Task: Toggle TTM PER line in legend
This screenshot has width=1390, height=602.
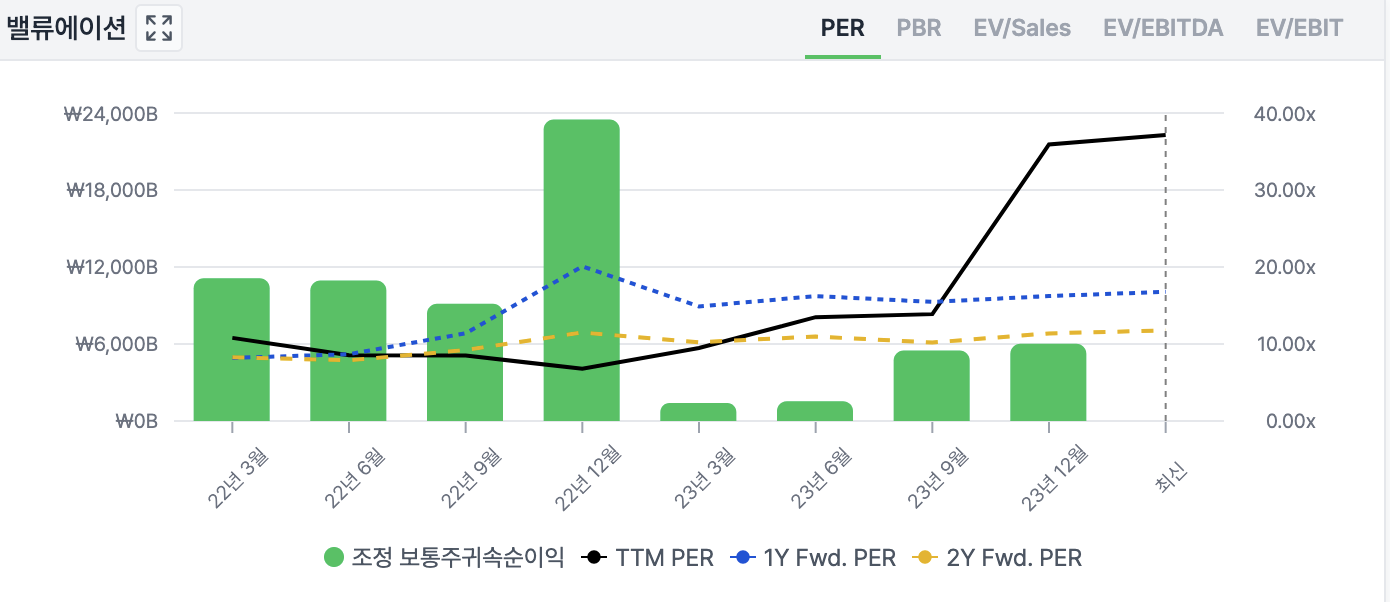Action: (x=649, y=557)
